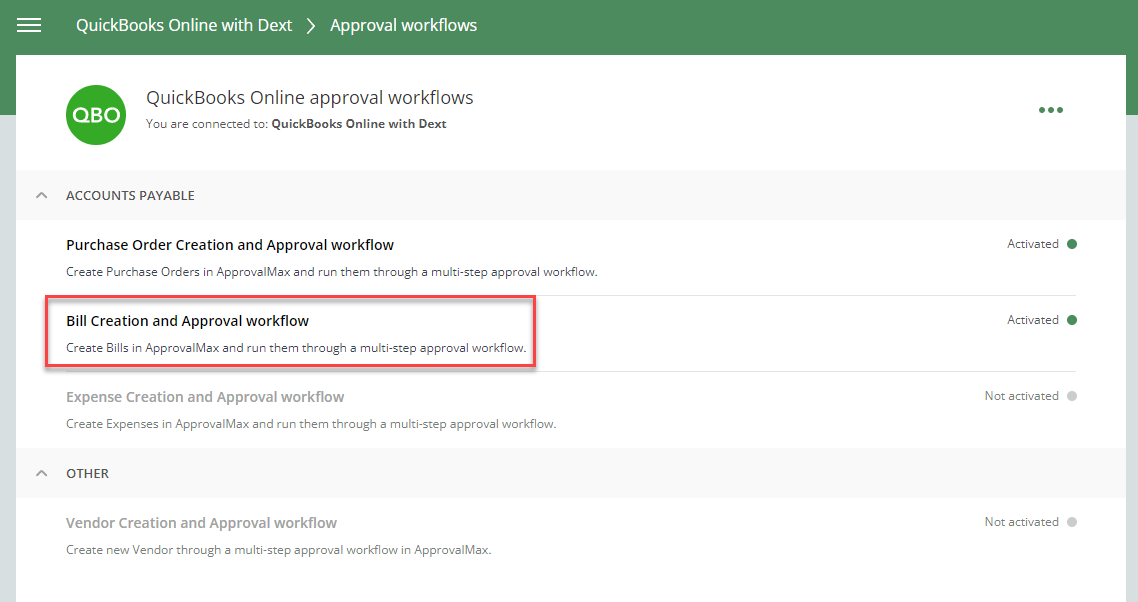
Task: Click the Approval workflows breadcrumb
Action: (x=404, y=25)
